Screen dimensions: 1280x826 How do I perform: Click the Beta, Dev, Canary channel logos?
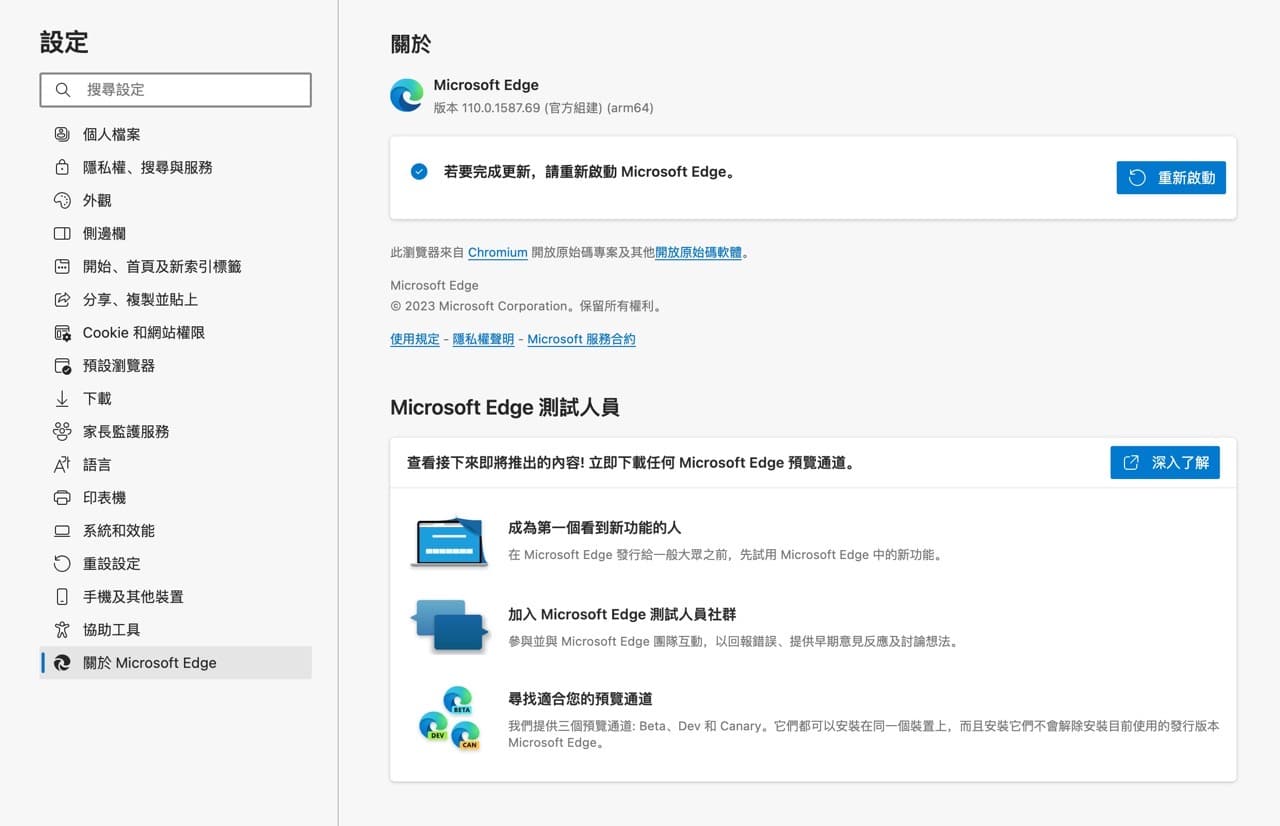tap(449, 718)
